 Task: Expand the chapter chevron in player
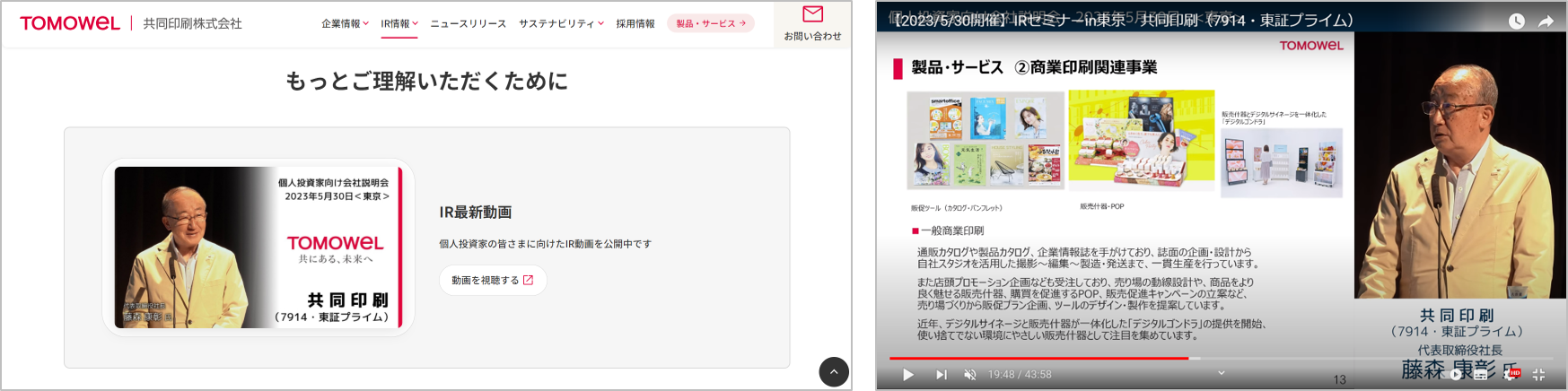pos(1221,373)
